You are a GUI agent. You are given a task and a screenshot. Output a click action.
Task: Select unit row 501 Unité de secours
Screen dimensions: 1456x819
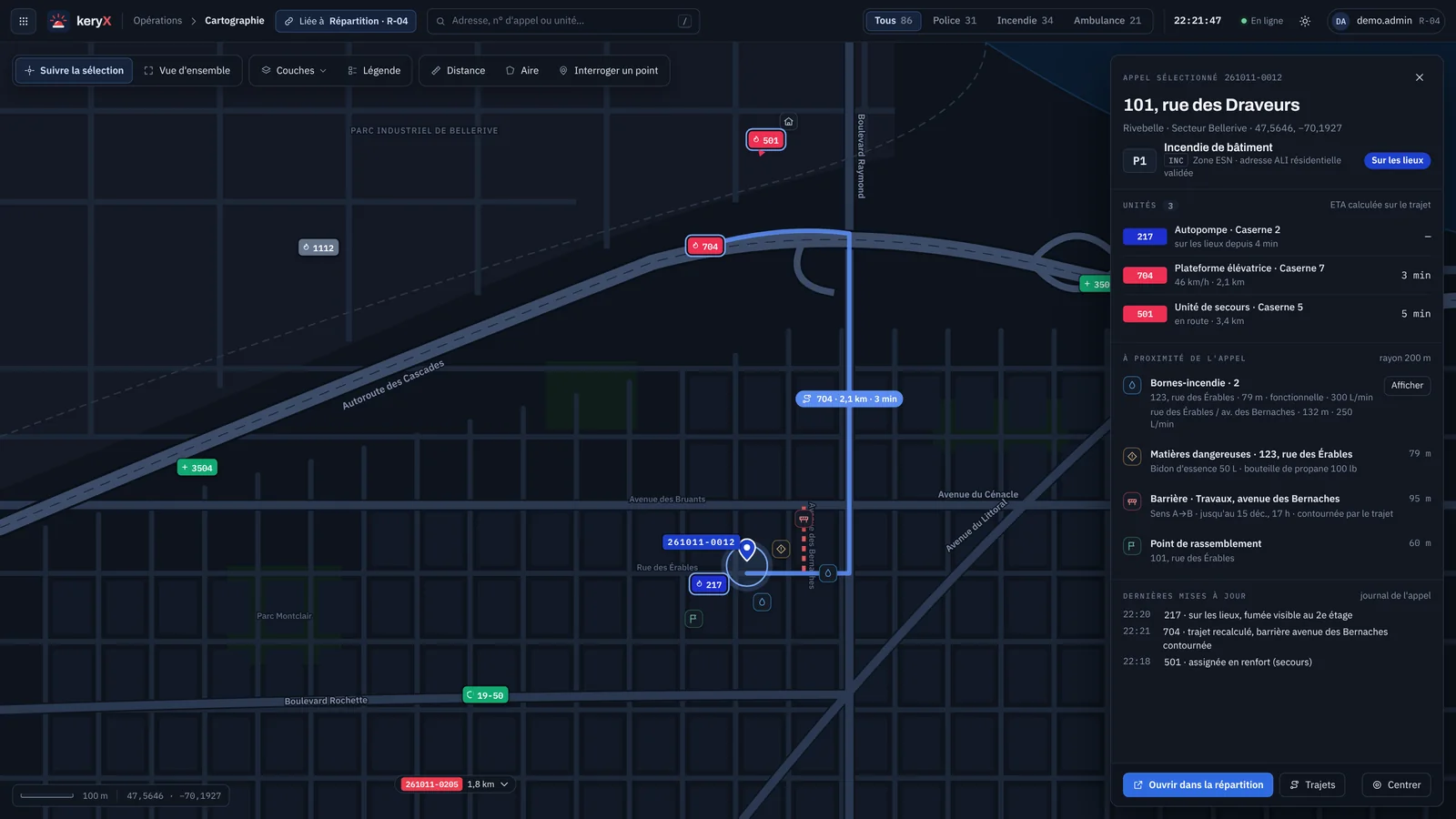[x=1277, y=314]
